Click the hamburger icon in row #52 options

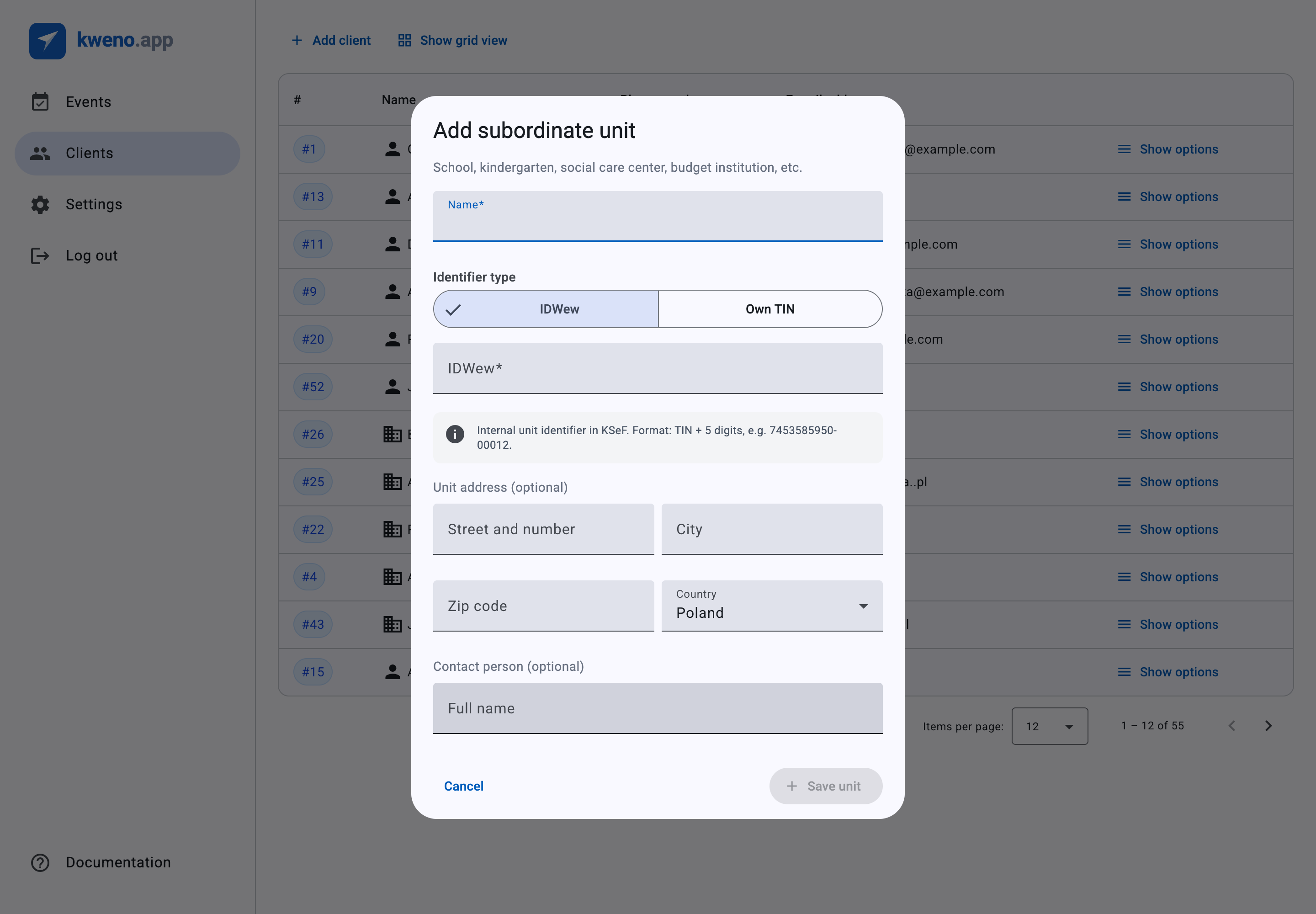pyautogui.click(x=1124, y=387)
